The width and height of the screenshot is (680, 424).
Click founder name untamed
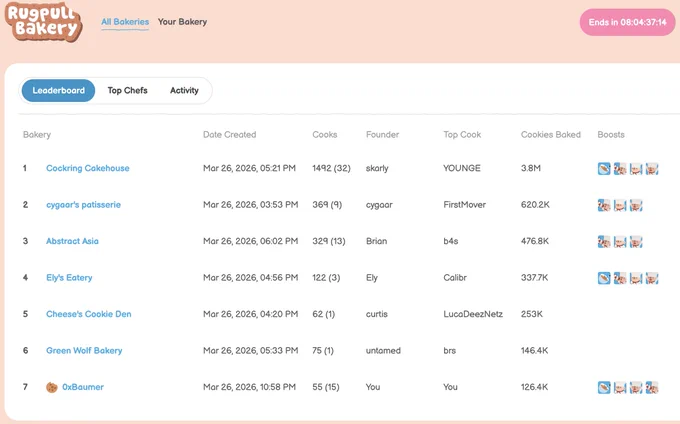[x=383, y=350]
